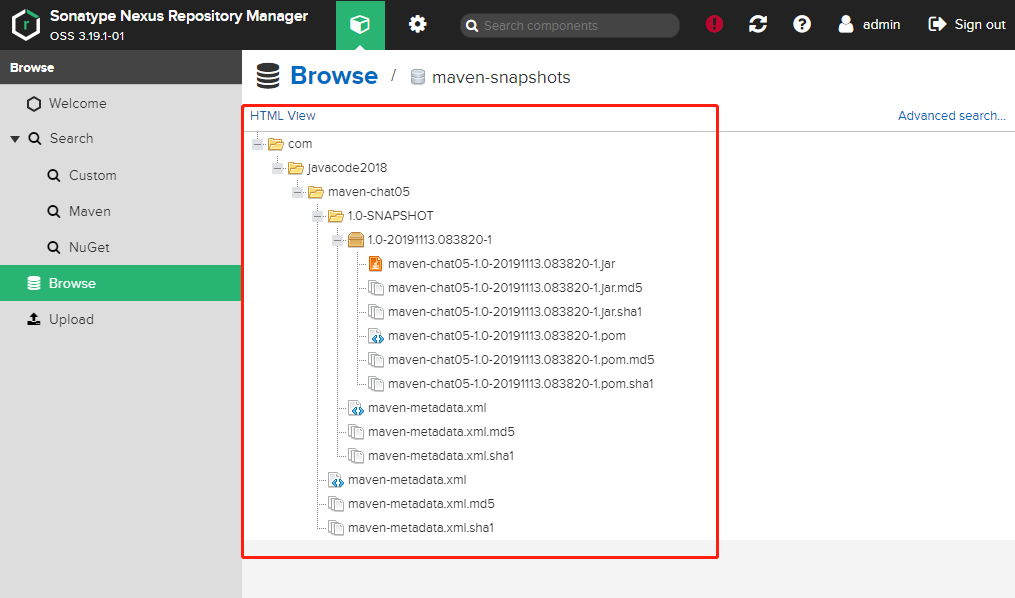
Task: Collapse the com folder node
Action: point(258,144)
